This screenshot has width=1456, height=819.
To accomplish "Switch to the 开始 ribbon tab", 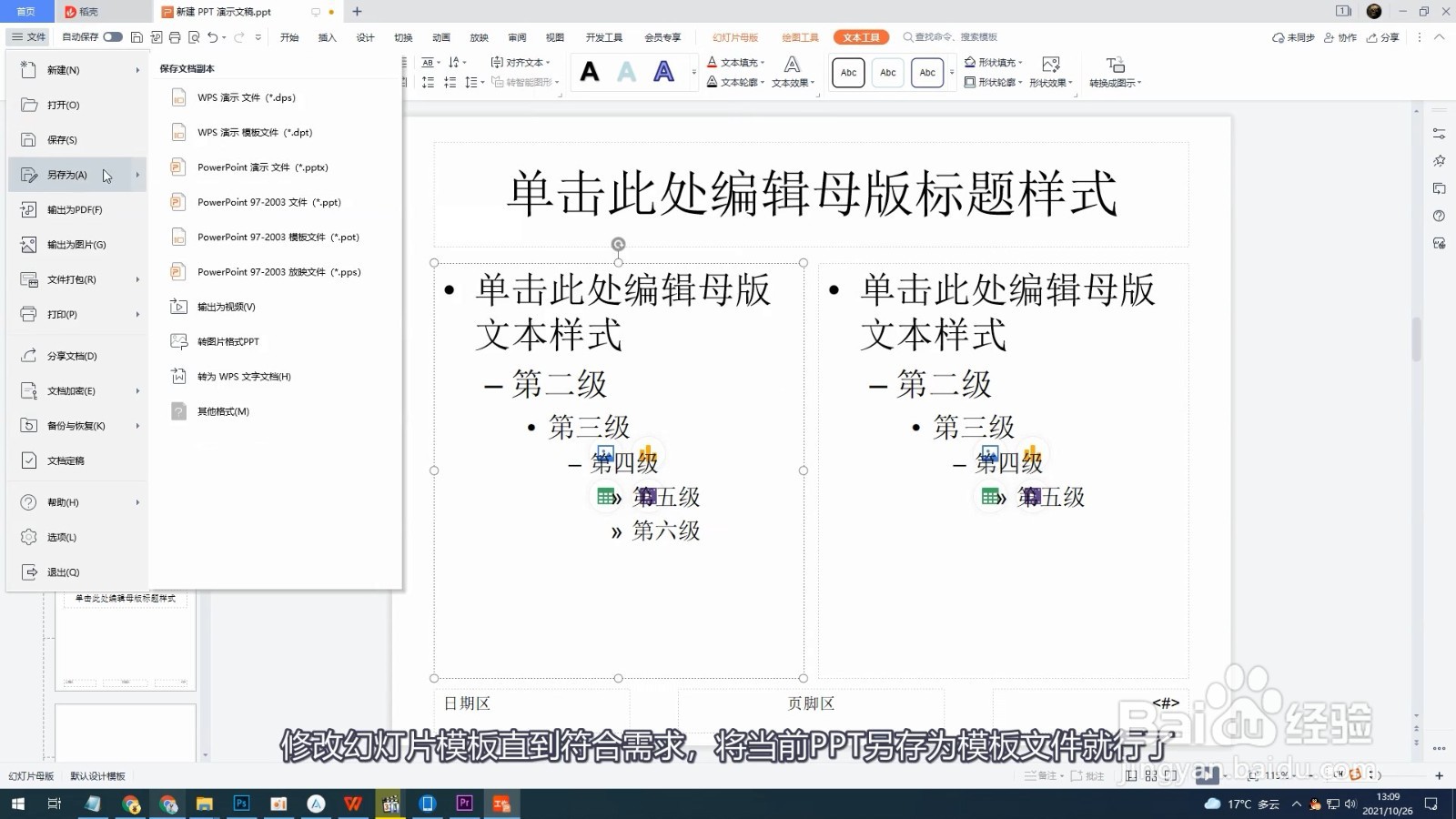I will coord(289,37).
